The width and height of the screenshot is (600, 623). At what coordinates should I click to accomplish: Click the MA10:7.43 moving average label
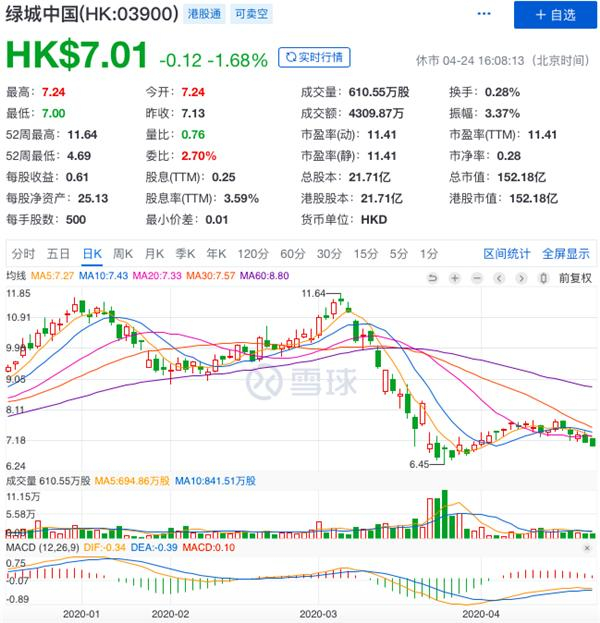tap(103, 276)
